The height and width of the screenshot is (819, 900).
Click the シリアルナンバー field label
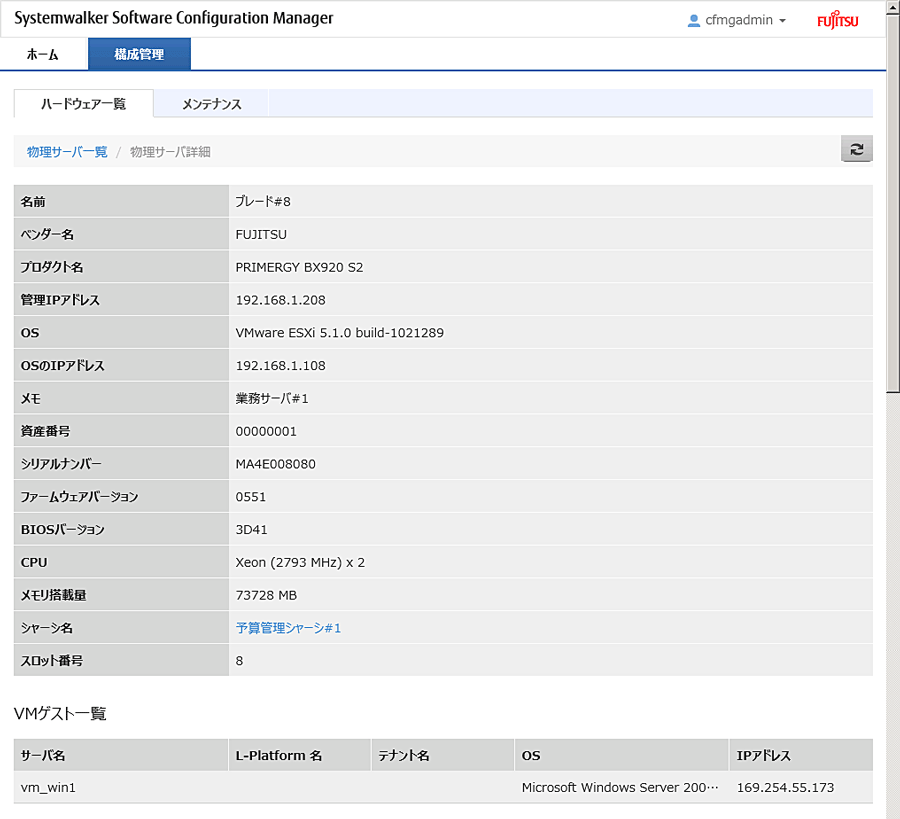[61, 464]
